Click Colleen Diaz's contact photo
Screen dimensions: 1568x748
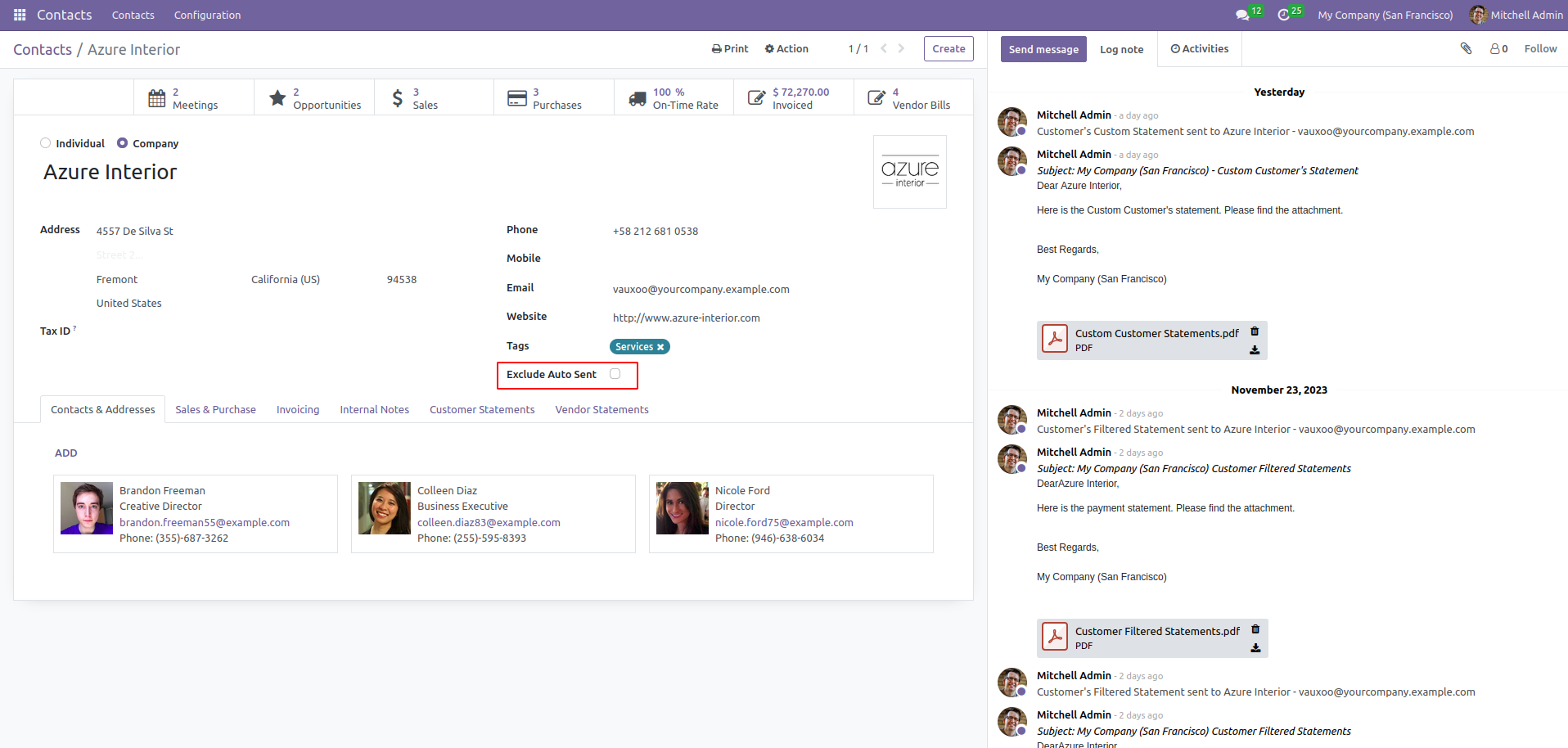coord(385,508)
